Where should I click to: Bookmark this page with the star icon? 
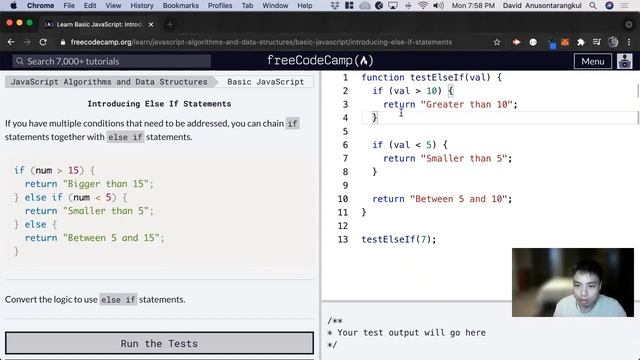pyautogui.click(x=497, y=42)
